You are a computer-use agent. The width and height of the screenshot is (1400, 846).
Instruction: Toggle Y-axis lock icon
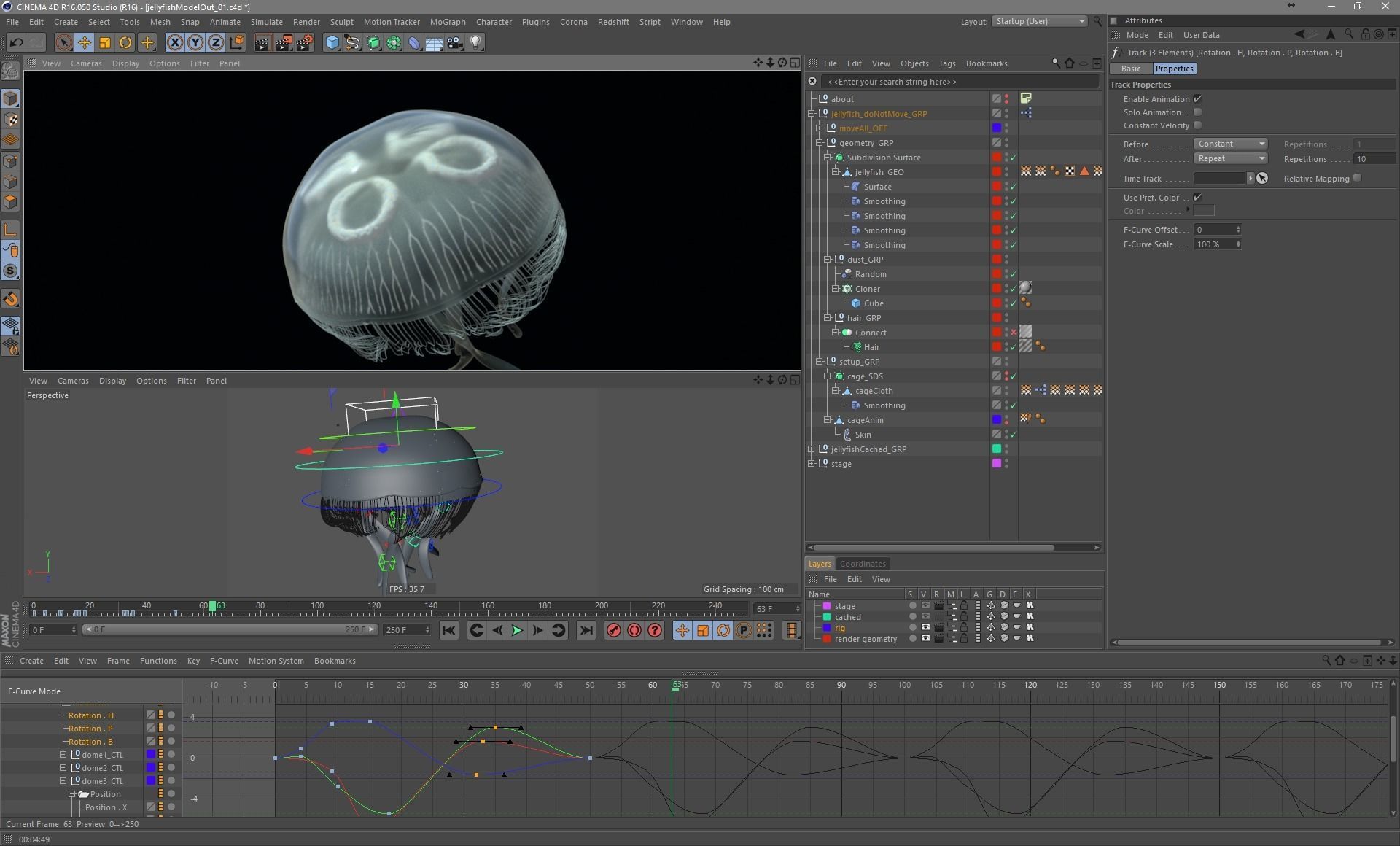[x=195, y=42]
